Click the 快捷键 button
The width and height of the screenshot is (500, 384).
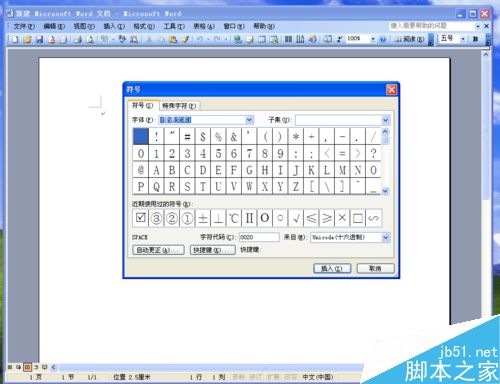(x=212, y=250)
